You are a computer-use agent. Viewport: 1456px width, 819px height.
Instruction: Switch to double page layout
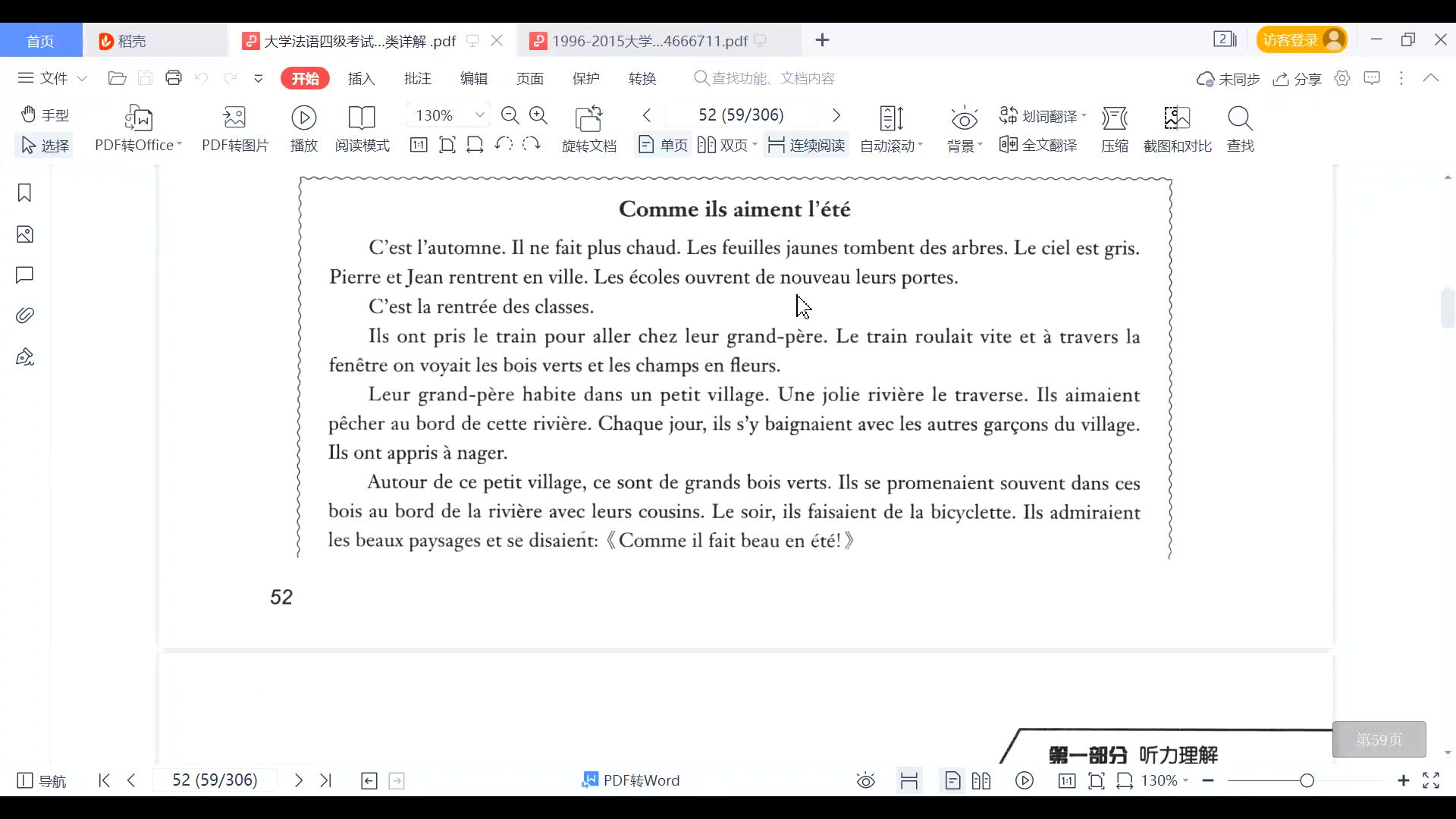(726, 145)
